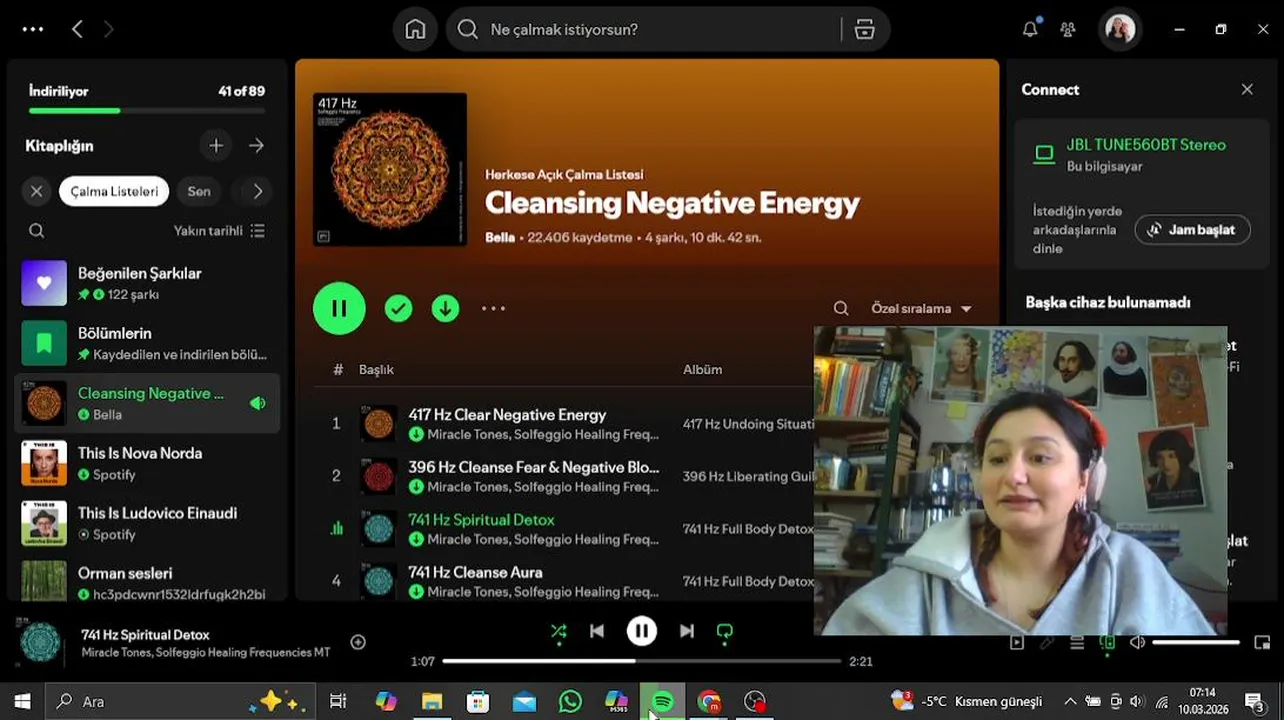Expand library with the right arrow
The image size is (1284, 720).
(257, 146)
